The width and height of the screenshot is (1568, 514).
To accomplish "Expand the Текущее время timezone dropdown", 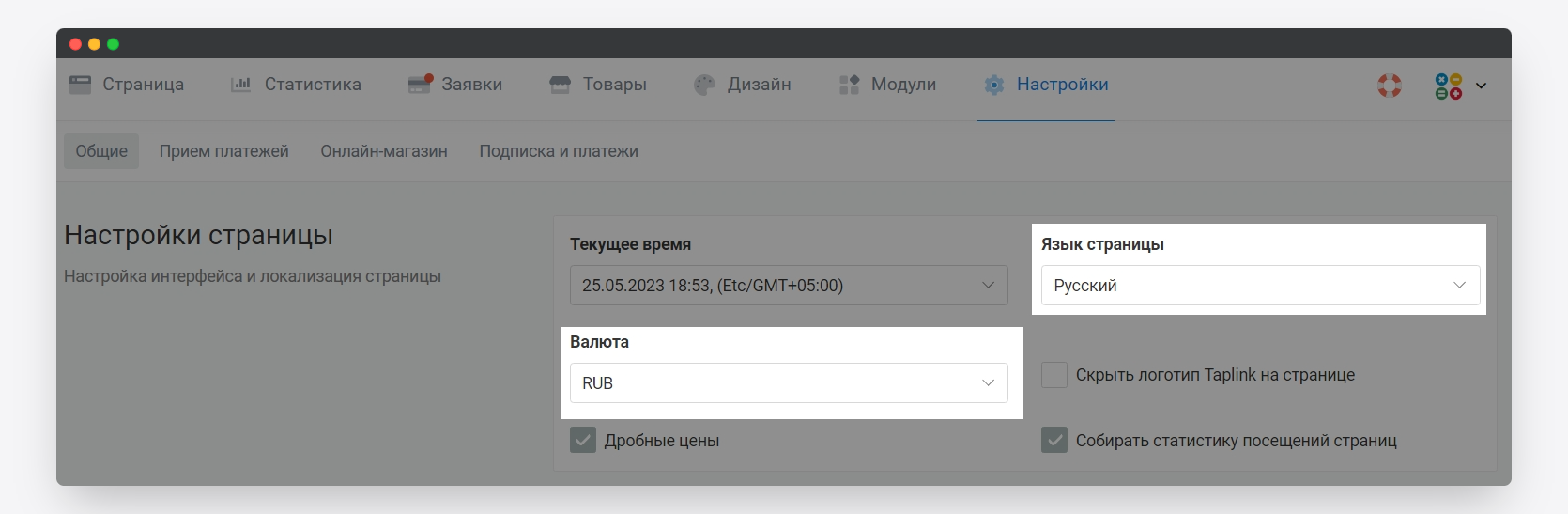I will pos(789,285).
